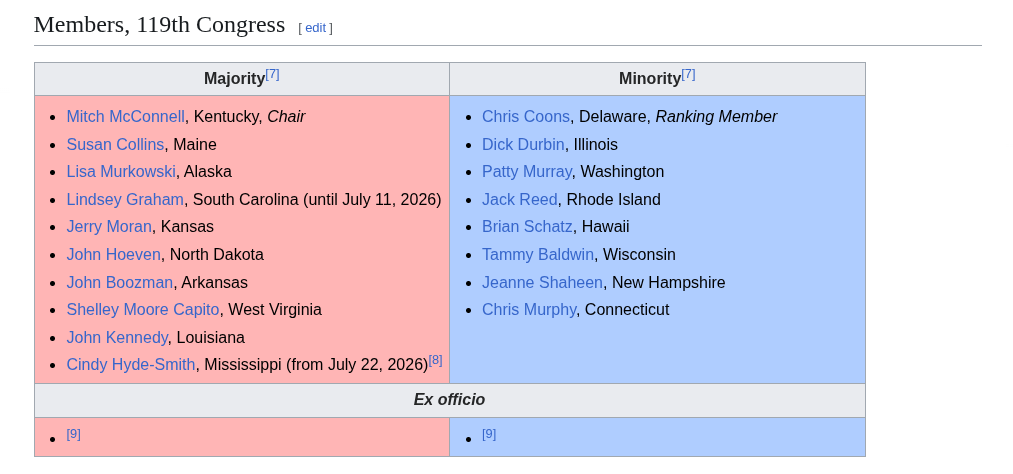1013x474 pixels.
Task: Go to Jack Reed's page
Action: click(x=519, y=200)
